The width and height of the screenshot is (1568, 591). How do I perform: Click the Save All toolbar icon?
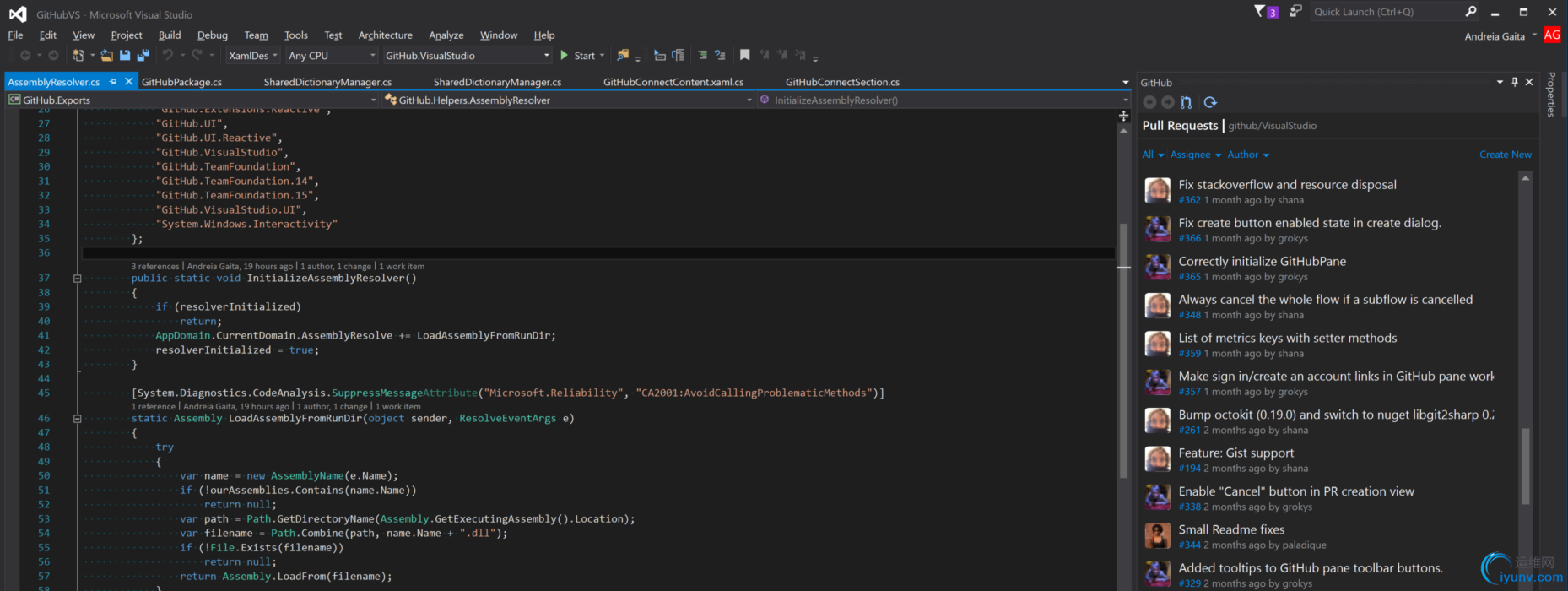(x=143, y=56)
